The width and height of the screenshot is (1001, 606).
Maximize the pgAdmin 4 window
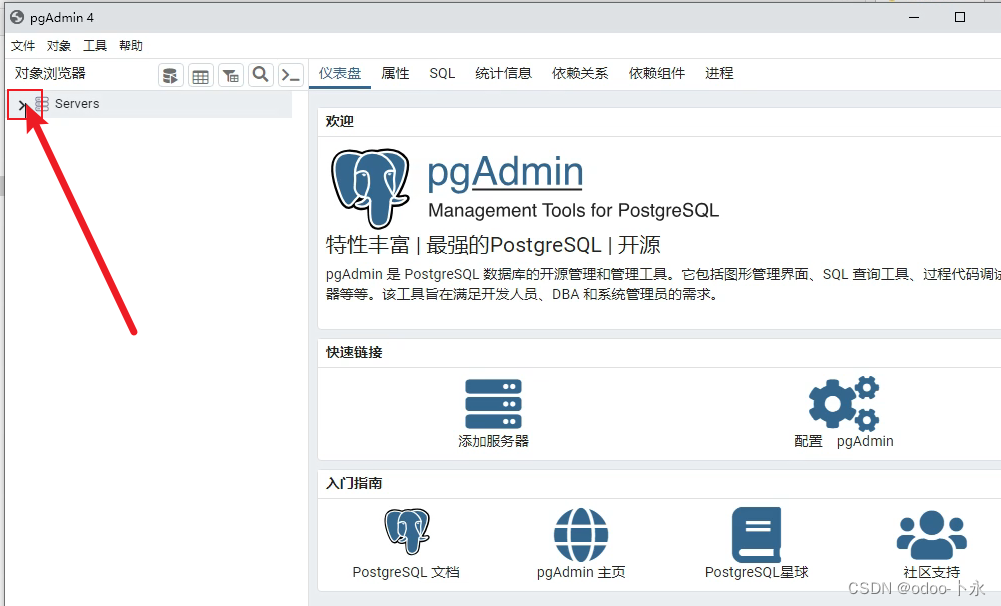[960, 17]
